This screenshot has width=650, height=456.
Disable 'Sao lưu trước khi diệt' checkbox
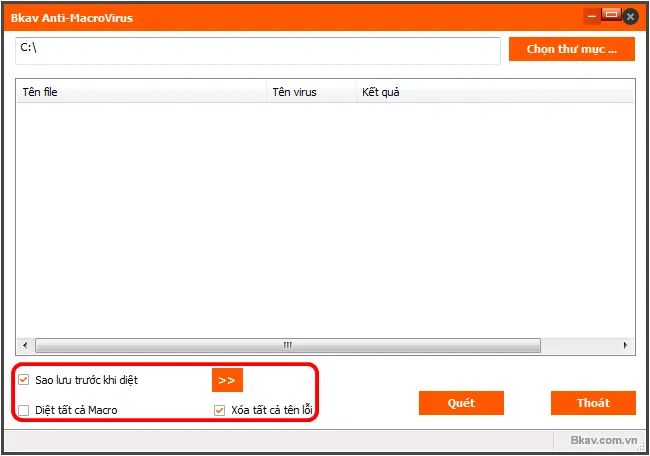click(24, 380)
